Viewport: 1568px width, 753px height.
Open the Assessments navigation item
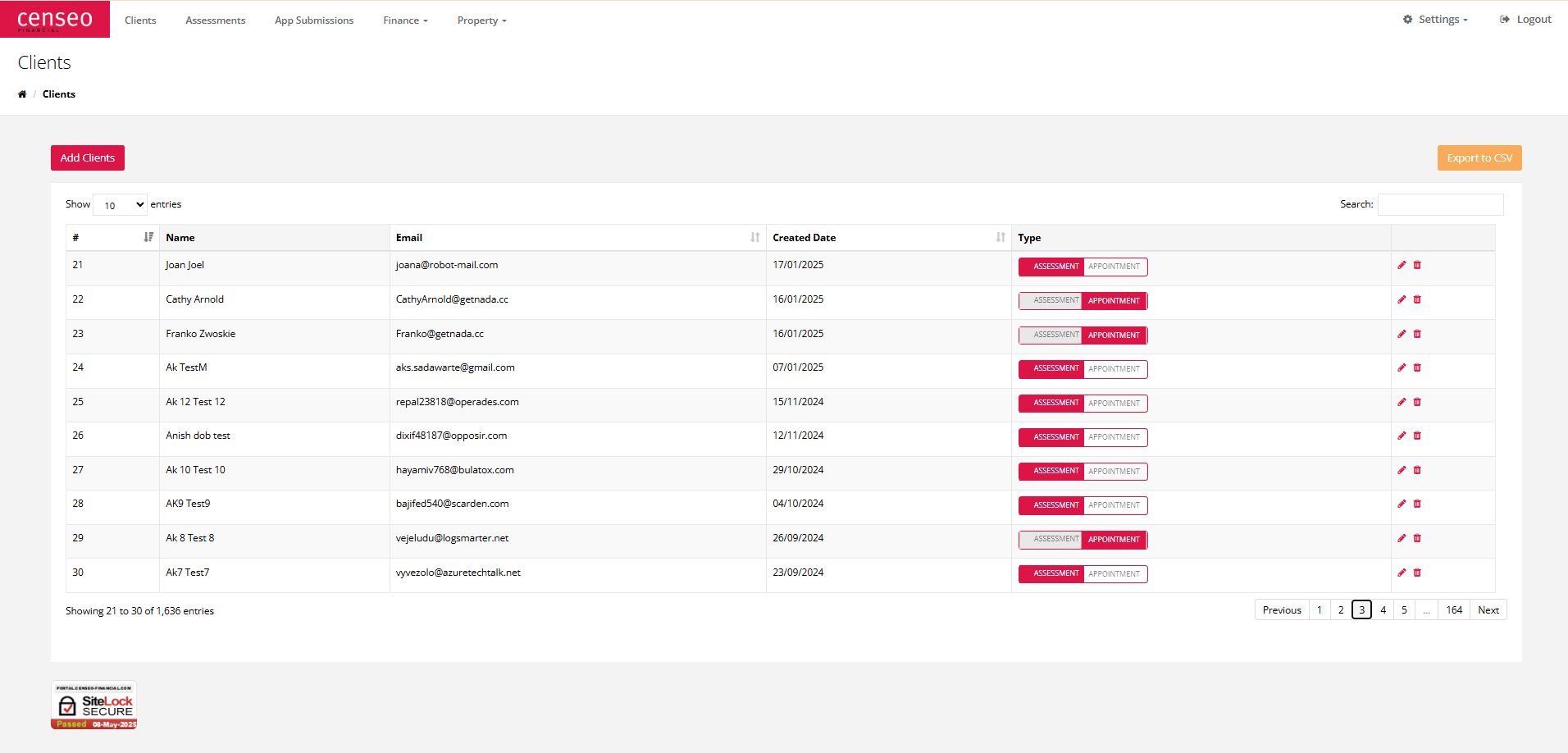(x=215, y=21)
